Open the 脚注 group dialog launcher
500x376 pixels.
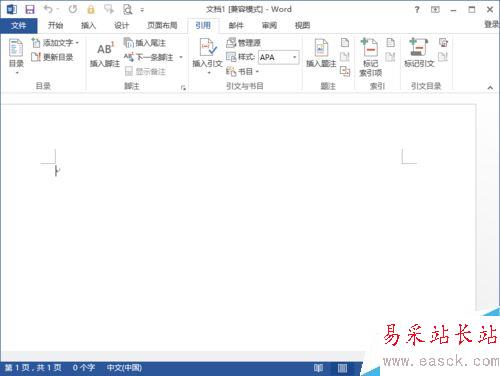pyautogui.click(x=183, y=88)
